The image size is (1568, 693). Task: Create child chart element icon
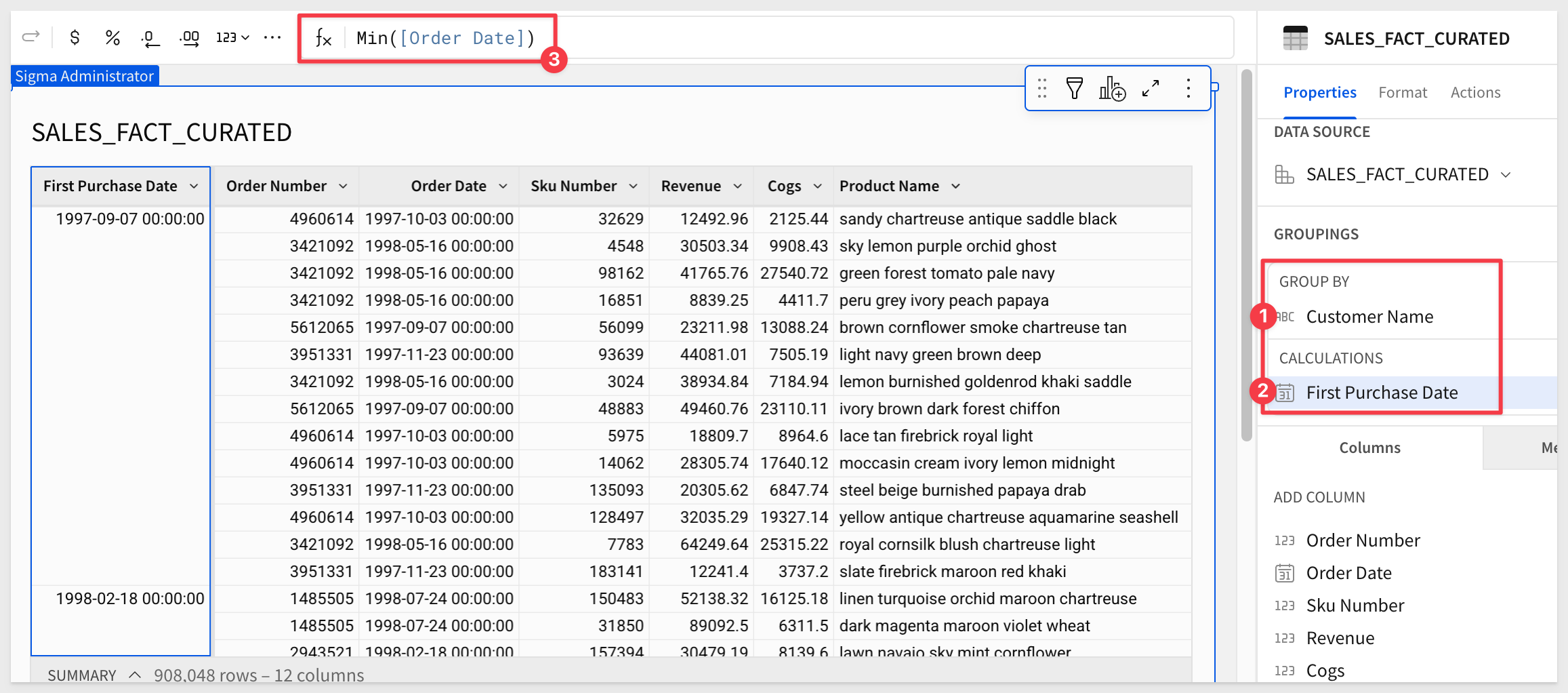click(x=1112, y=88)
